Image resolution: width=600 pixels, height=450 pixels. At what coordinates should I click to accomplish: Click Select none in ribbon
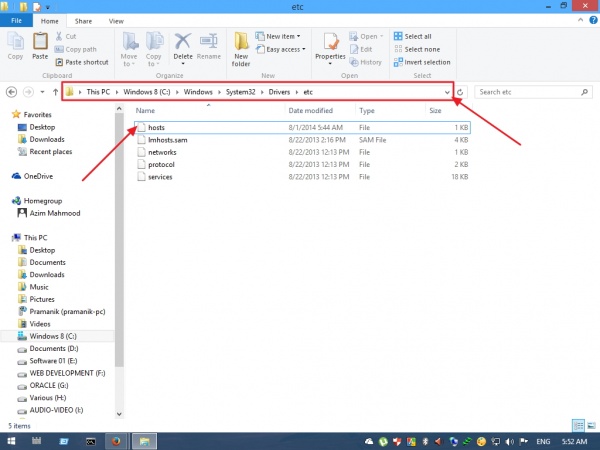(417, 49)
